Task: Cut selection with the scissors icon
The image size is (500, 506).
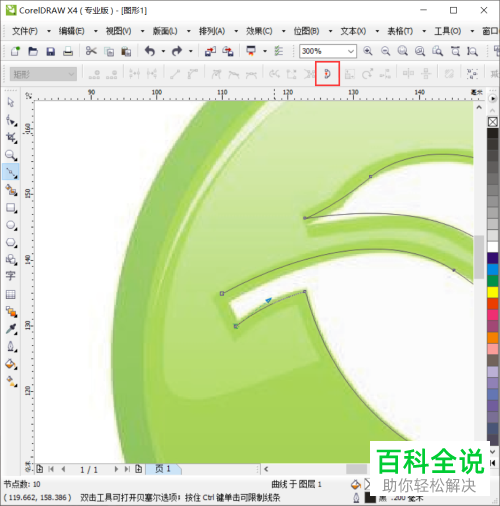Action: (x=91, y=51)
